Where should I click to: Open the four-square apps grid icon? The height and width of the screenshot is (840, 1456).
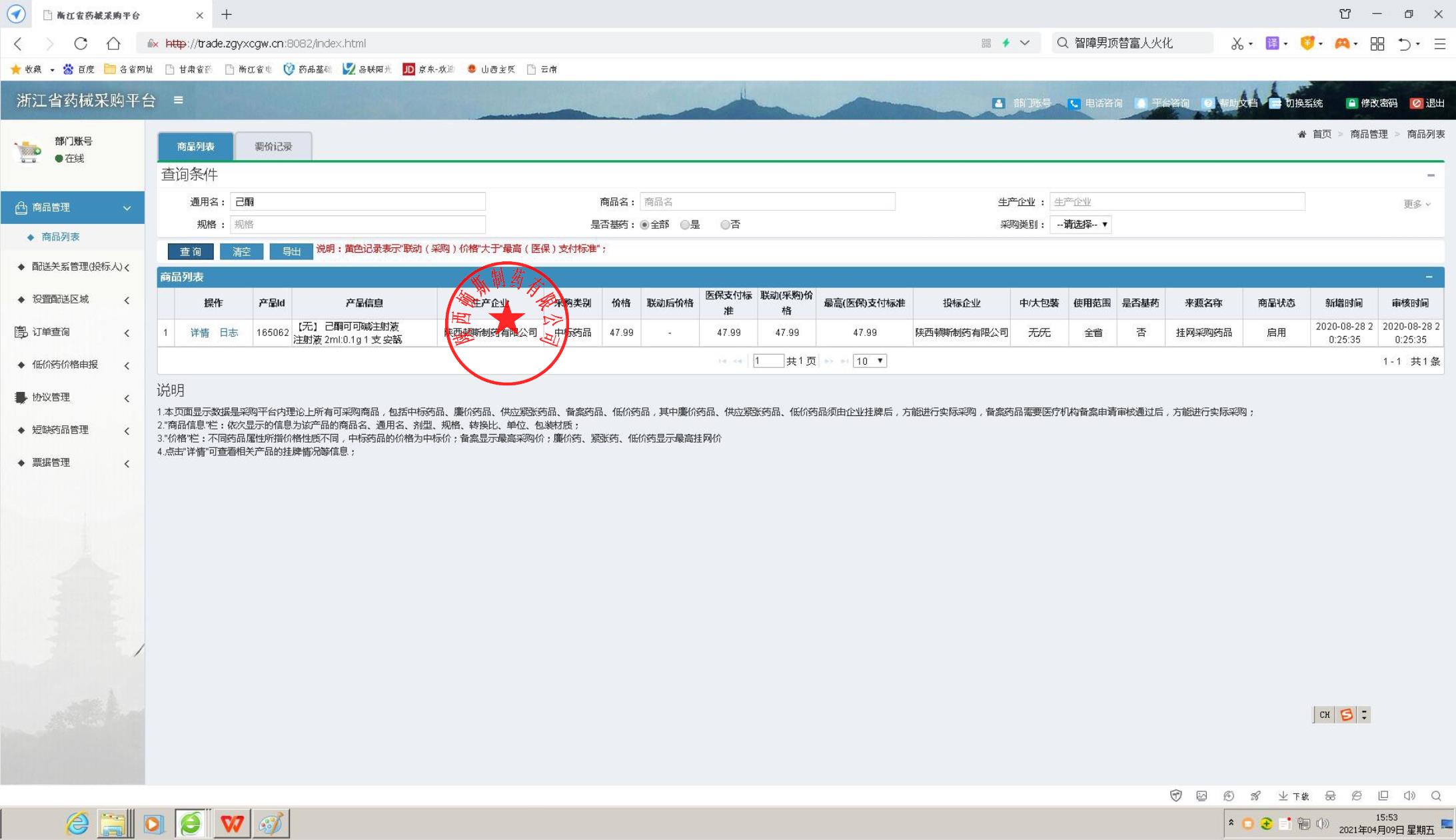1377,43
